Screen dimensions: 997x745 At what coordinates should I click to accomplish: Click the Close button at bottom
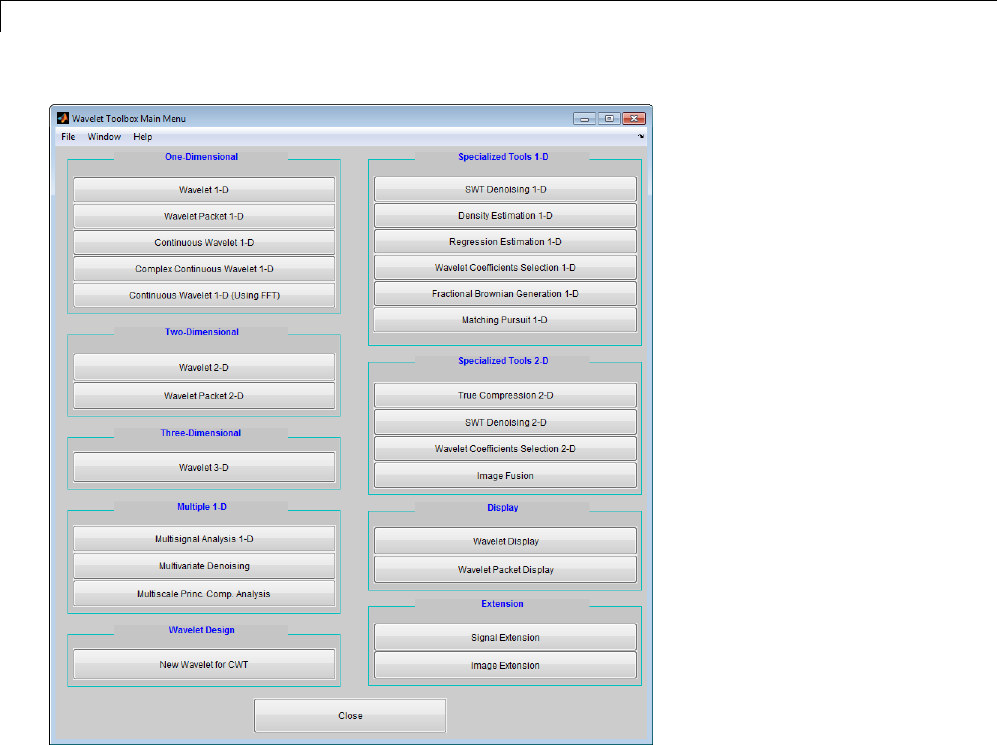tap(350, 716)
